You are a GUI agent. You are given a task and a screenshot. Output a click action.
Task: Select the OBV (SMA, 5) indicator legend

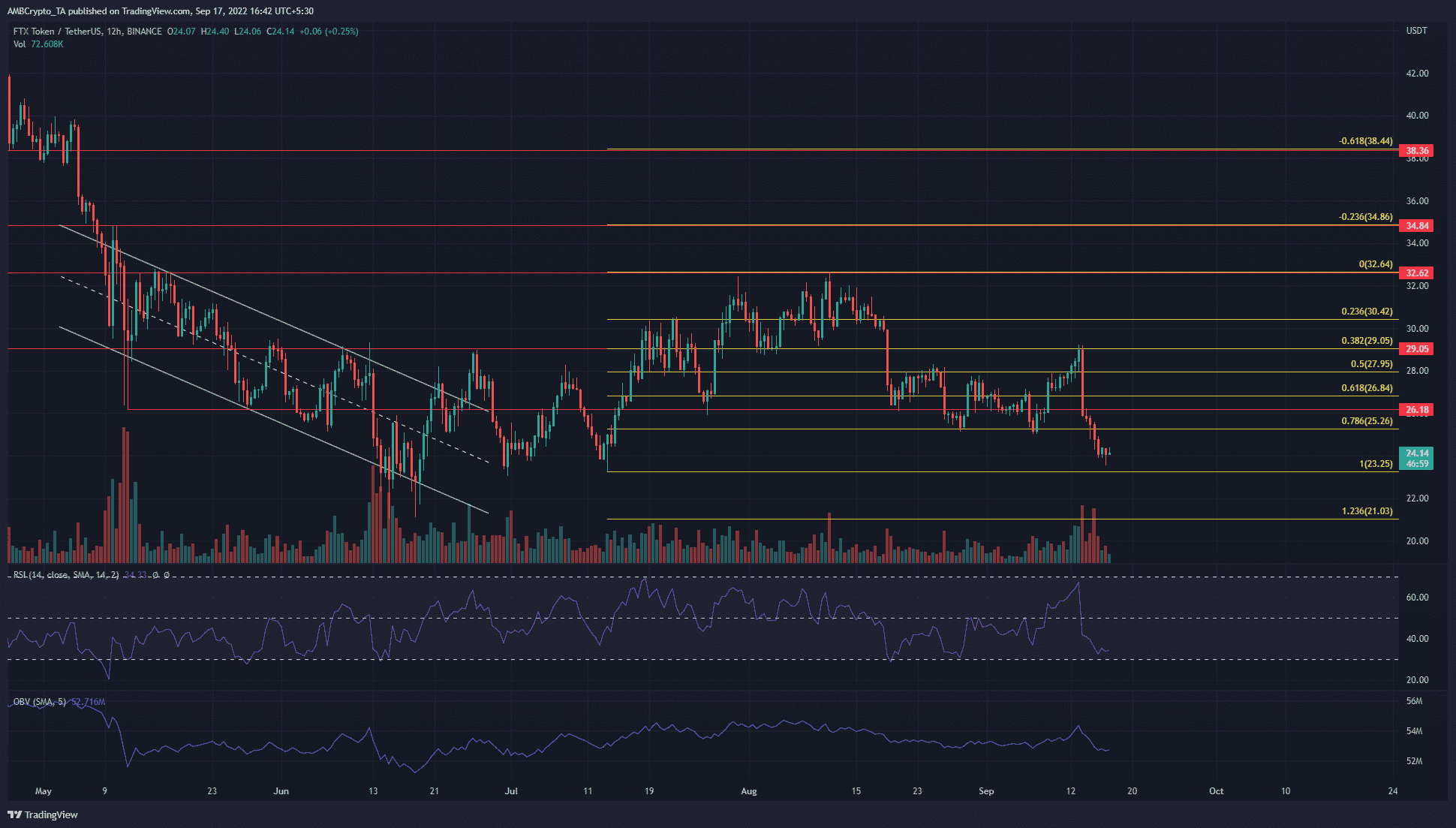40,702
